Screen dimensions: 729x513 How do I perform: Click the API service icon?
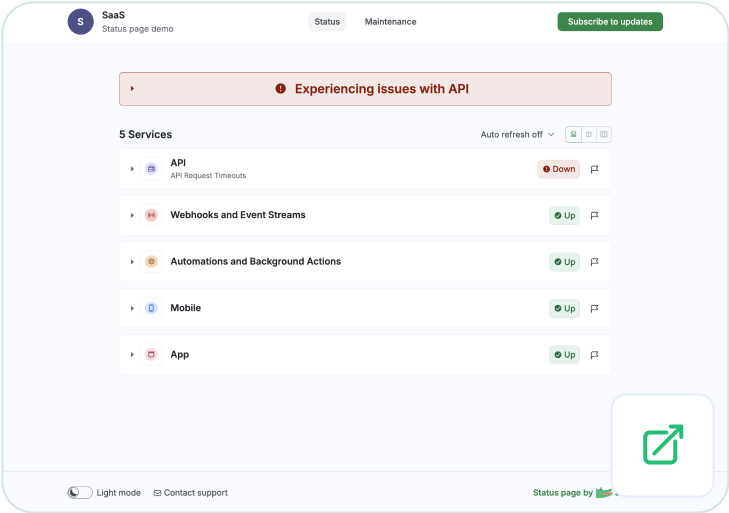151,169
